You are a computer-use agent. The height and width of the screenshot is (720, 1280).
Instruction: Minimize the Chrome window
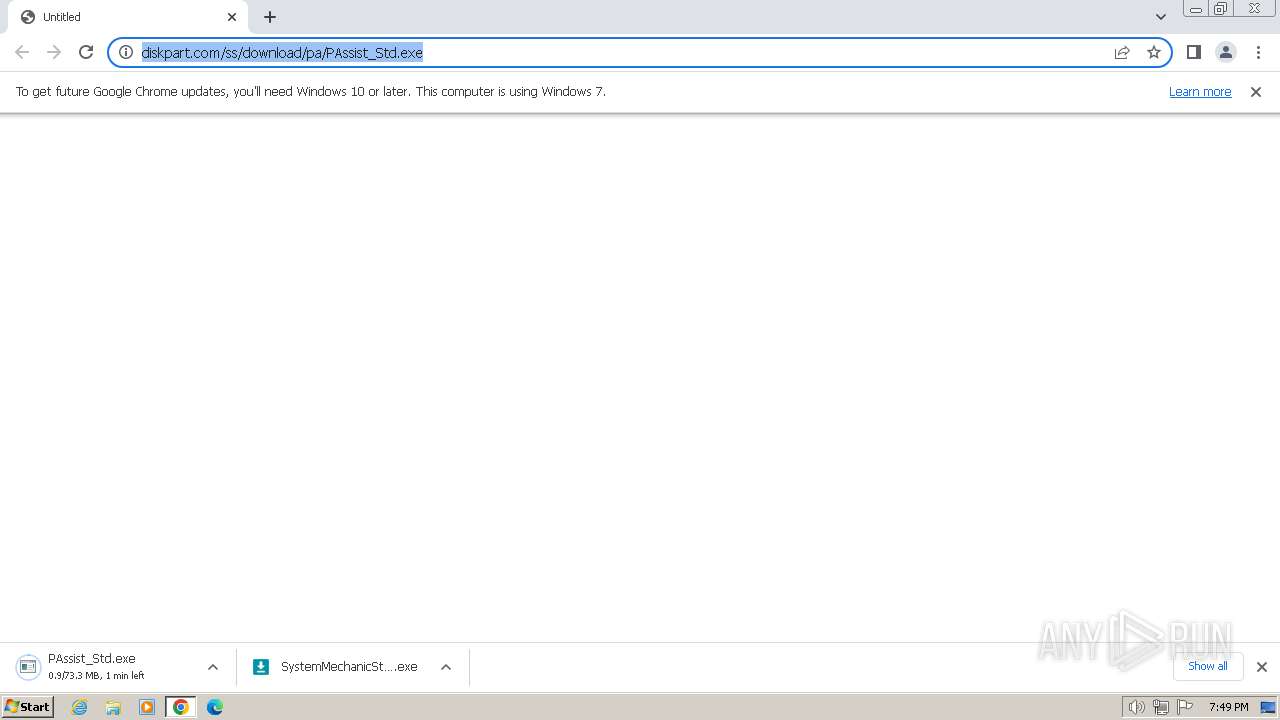tap(1196, 9)
